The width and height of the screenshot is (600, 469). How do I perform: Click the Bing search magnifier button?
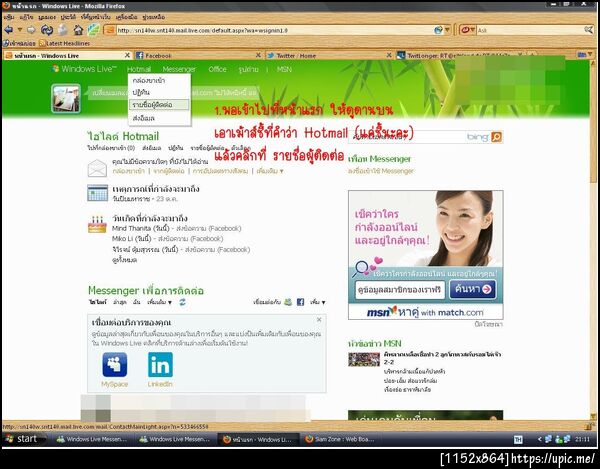coord(496,137)
